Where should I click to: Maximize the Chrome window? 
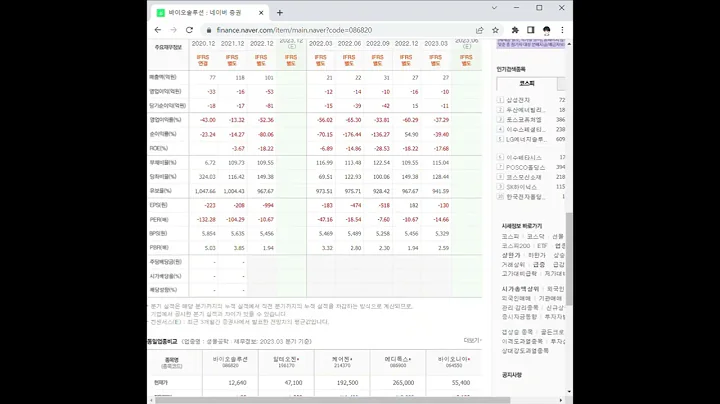[539, 8]
